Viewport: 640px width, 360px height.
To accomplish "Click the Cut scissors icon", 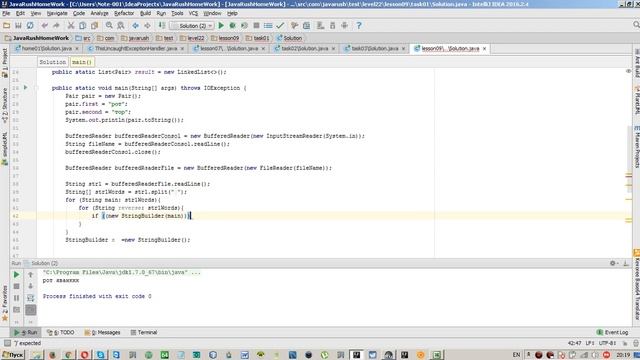I will [x=71, y=25].
